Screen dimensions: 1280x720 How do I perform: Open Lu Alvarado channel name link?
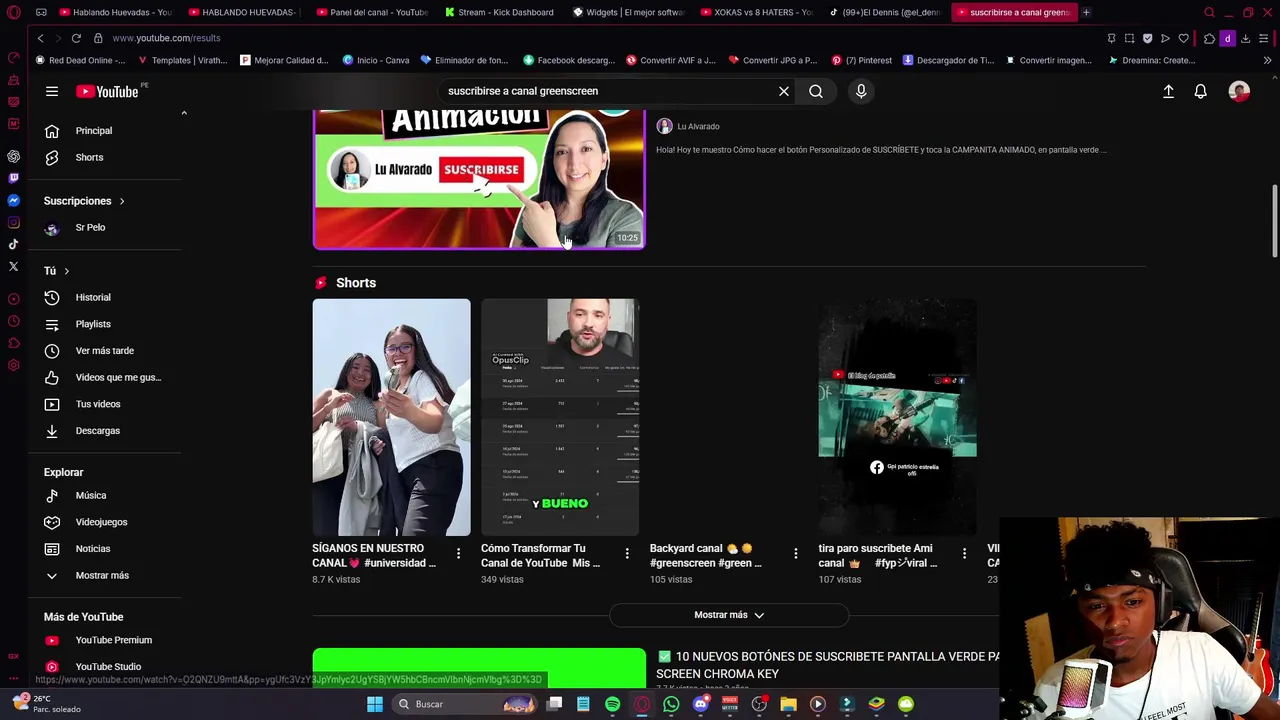698,127
